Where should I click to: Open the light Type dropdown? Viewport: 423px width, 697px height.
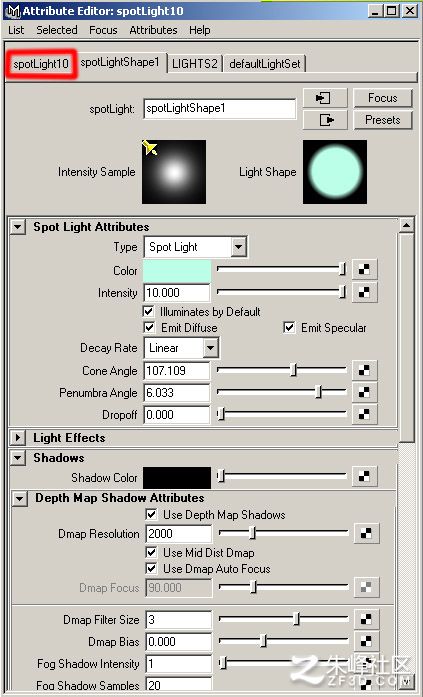click(x=196, y=247)
